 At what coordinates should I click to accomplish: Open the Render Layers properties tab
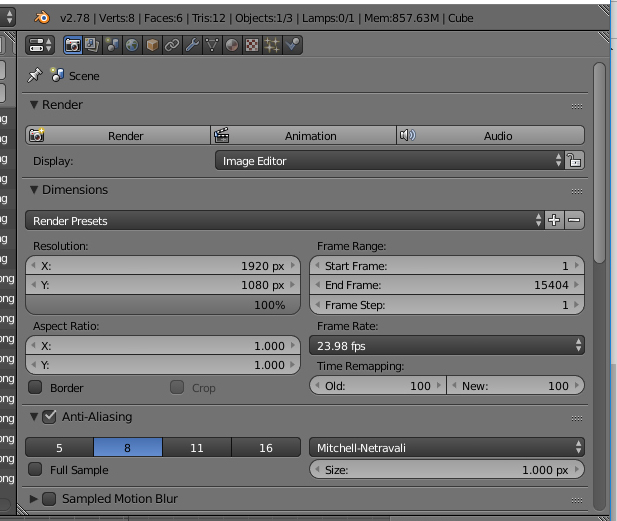point(92,45)
